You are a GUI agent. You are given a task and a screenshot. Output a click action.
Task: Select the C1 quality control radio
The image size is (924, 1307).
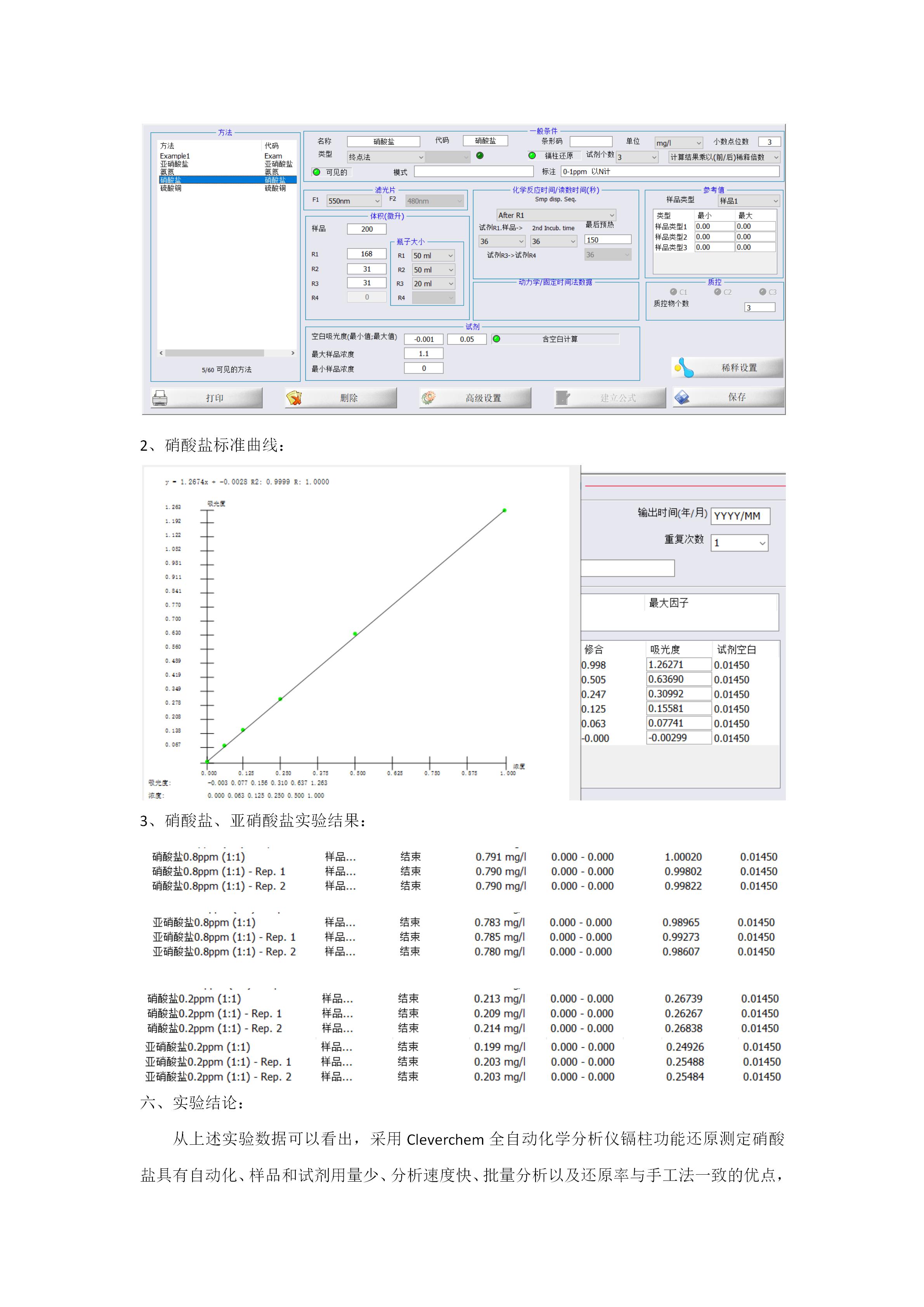coord(674,292)
